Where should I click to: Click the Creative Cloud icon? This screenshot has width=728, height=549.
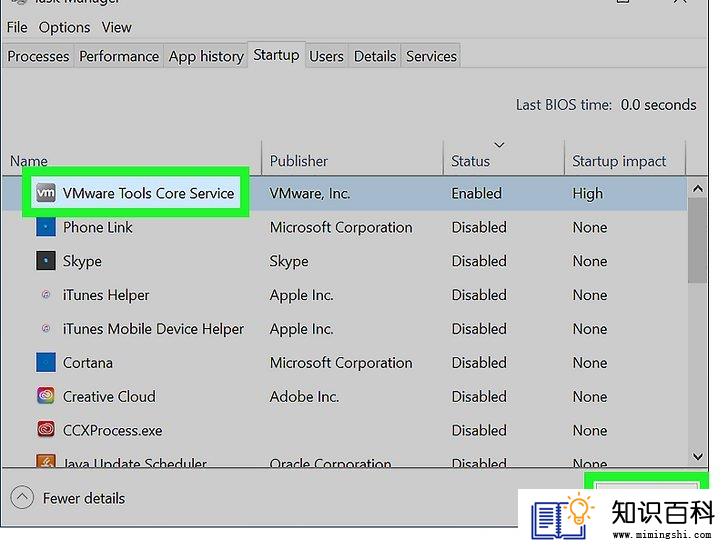click(46, 396)
